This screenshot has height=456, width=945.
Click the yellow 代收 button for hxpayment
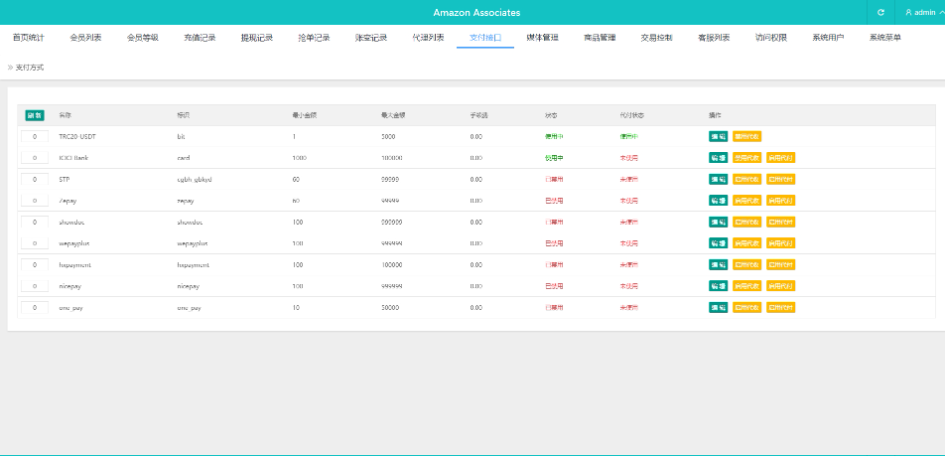click(x=747, y=265)
